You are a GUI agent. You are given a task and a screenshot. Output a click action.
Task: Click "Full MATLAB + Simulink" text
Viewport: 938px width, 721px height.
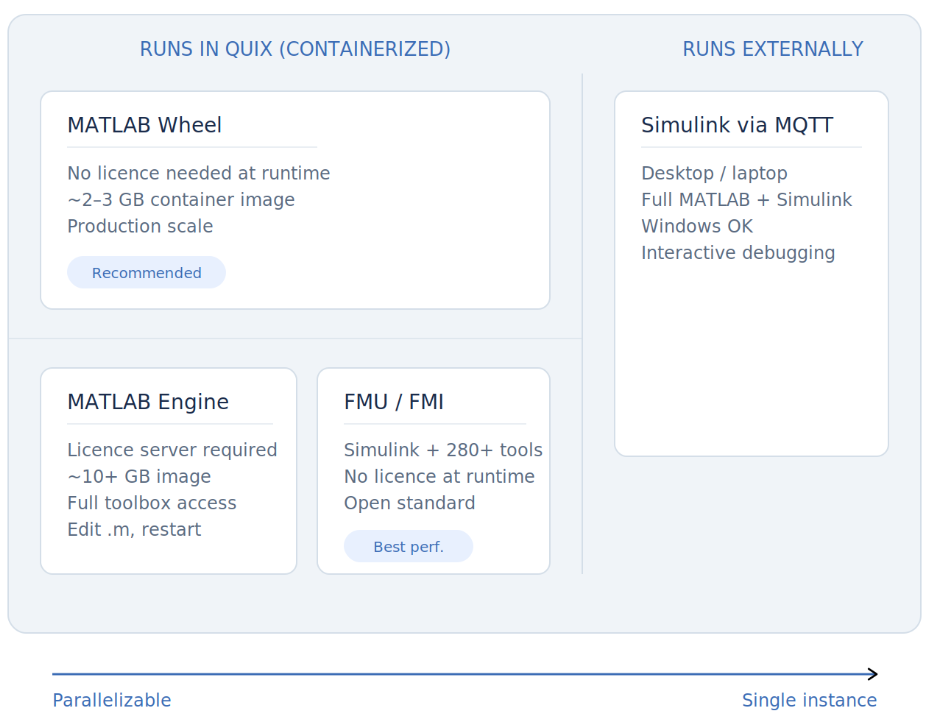point(747,199)
